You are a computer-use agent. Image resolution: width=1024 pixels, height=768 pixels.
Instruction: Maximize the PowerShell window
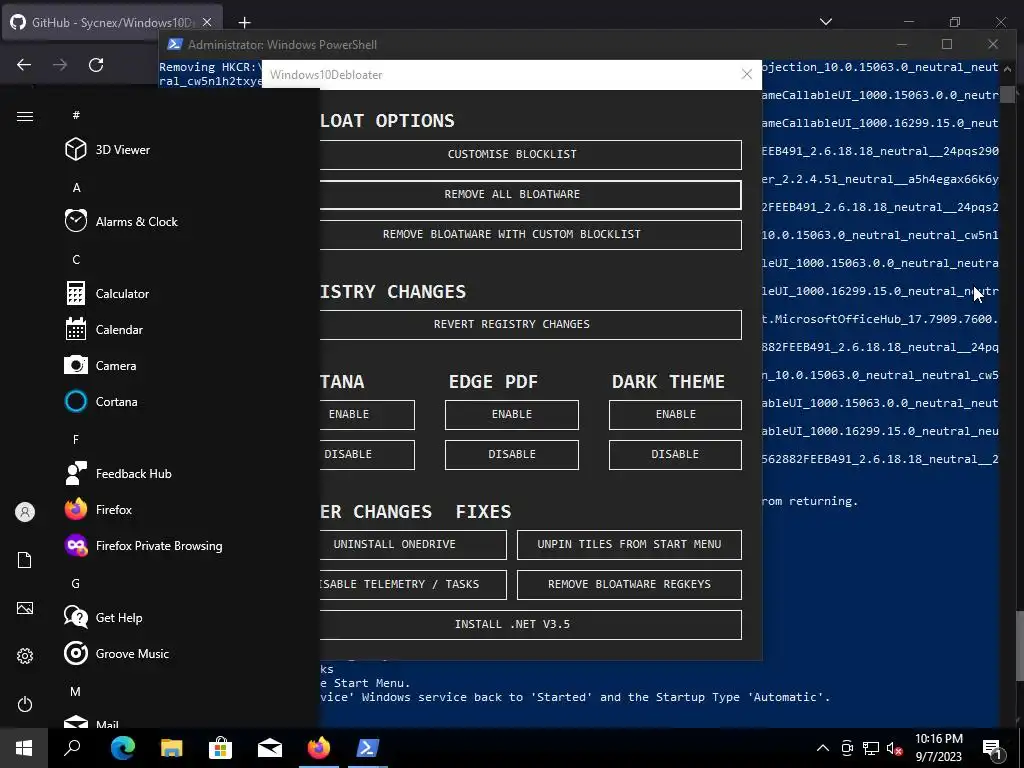tap(947, 44)
